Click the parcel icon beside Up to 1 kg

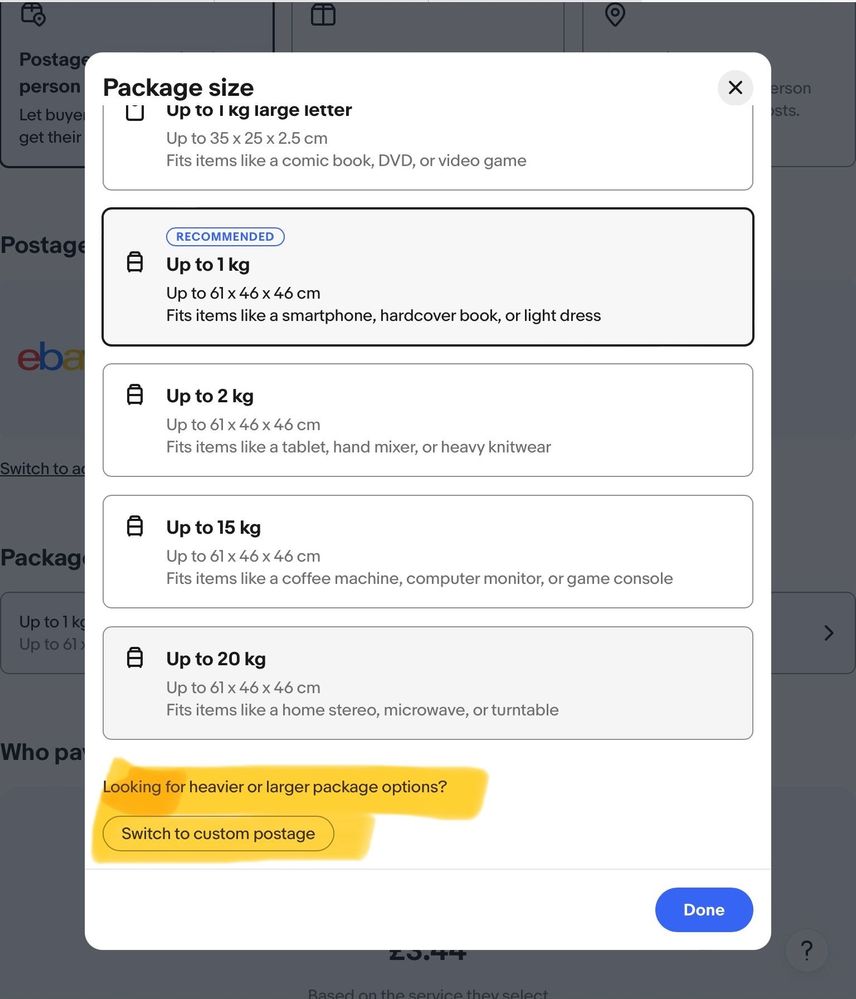(x=135, y=263)
